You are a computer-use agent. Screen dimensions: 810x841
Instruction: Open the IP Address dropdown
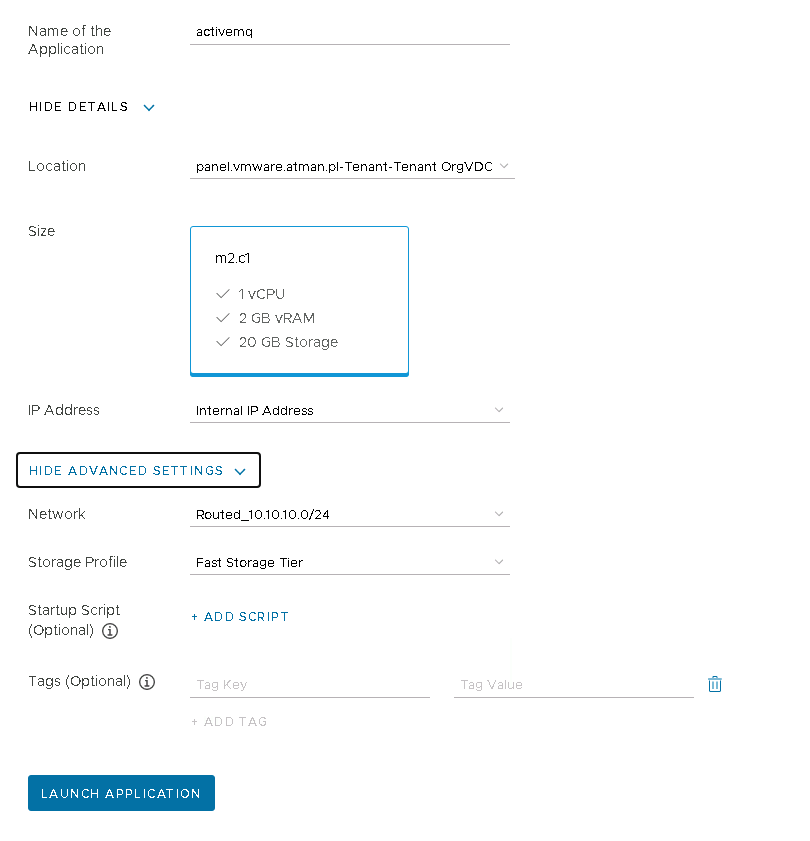click(349, 410)
